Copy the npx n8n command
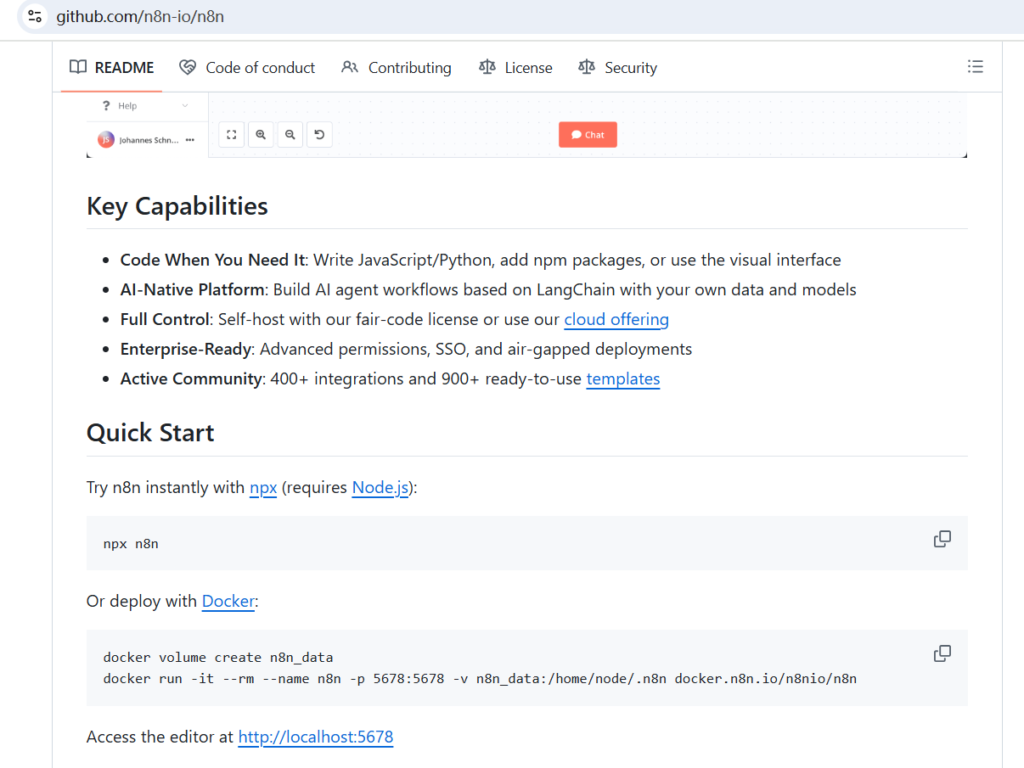Viewport: 1024px width, 768px height. pos(941,539)
